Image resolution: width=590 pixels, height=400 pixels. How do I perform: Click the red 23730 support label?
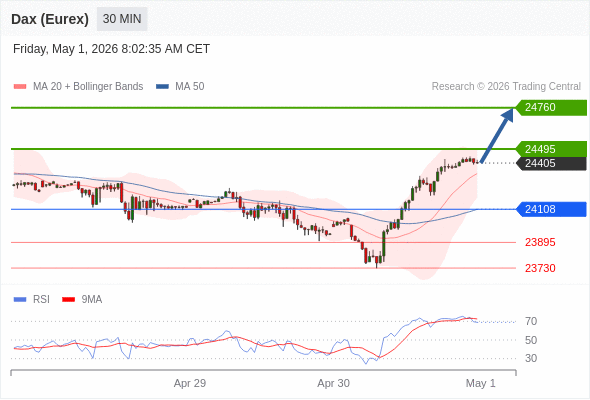click(540, 268)
